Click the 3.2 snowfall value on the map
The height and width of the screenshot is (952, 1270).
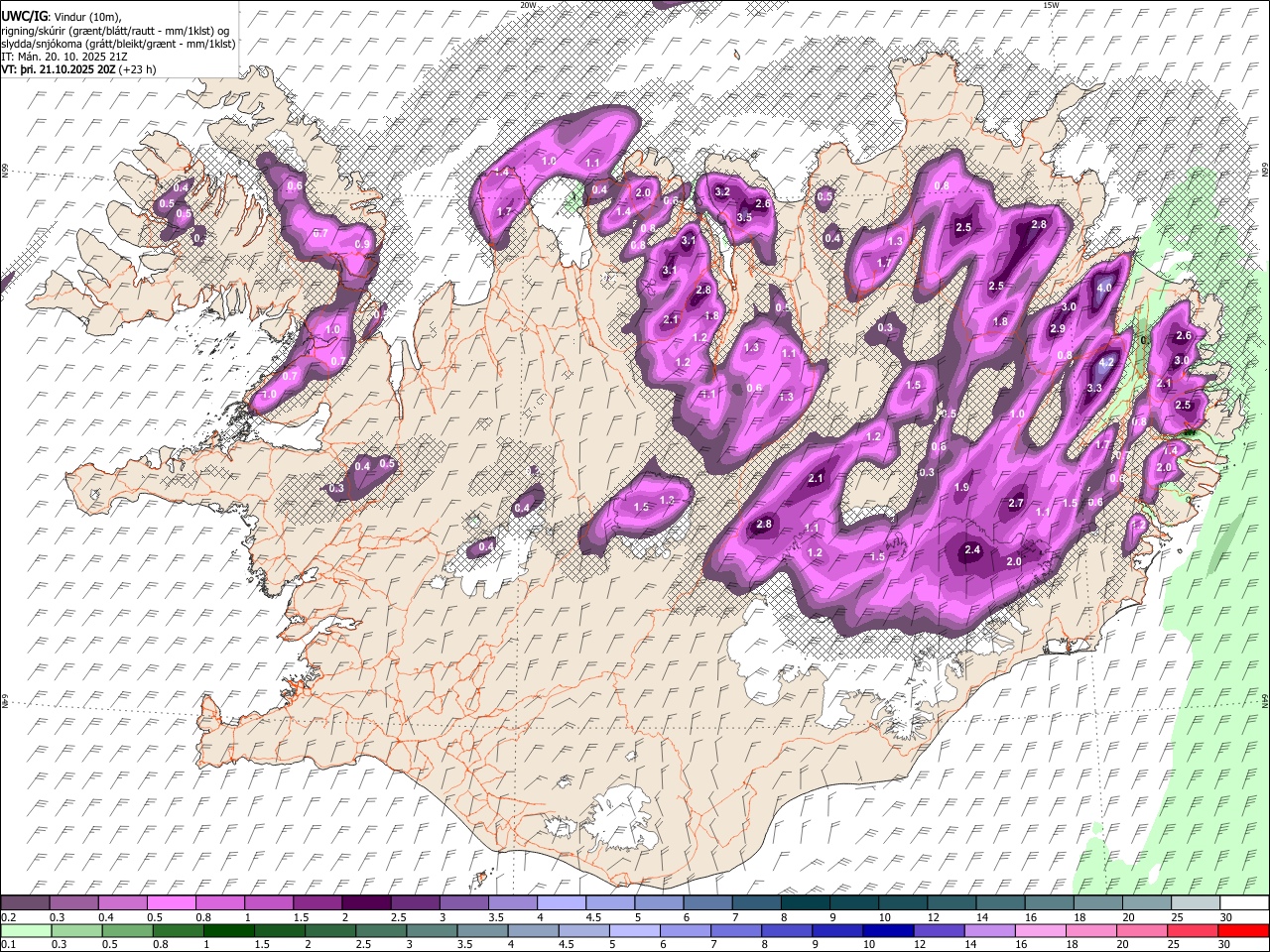click(x=722, y=191)
